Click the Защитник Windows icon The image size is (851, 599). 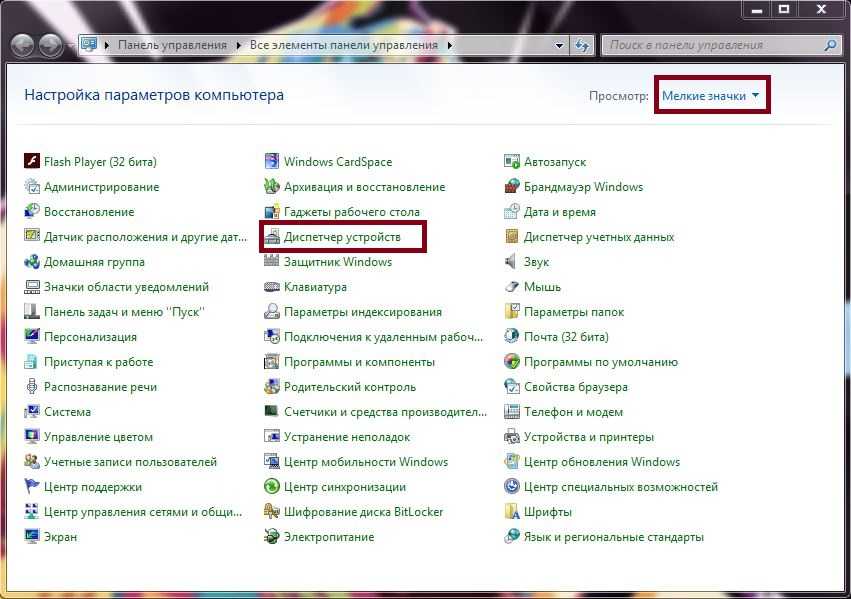[x=272, y=262]
